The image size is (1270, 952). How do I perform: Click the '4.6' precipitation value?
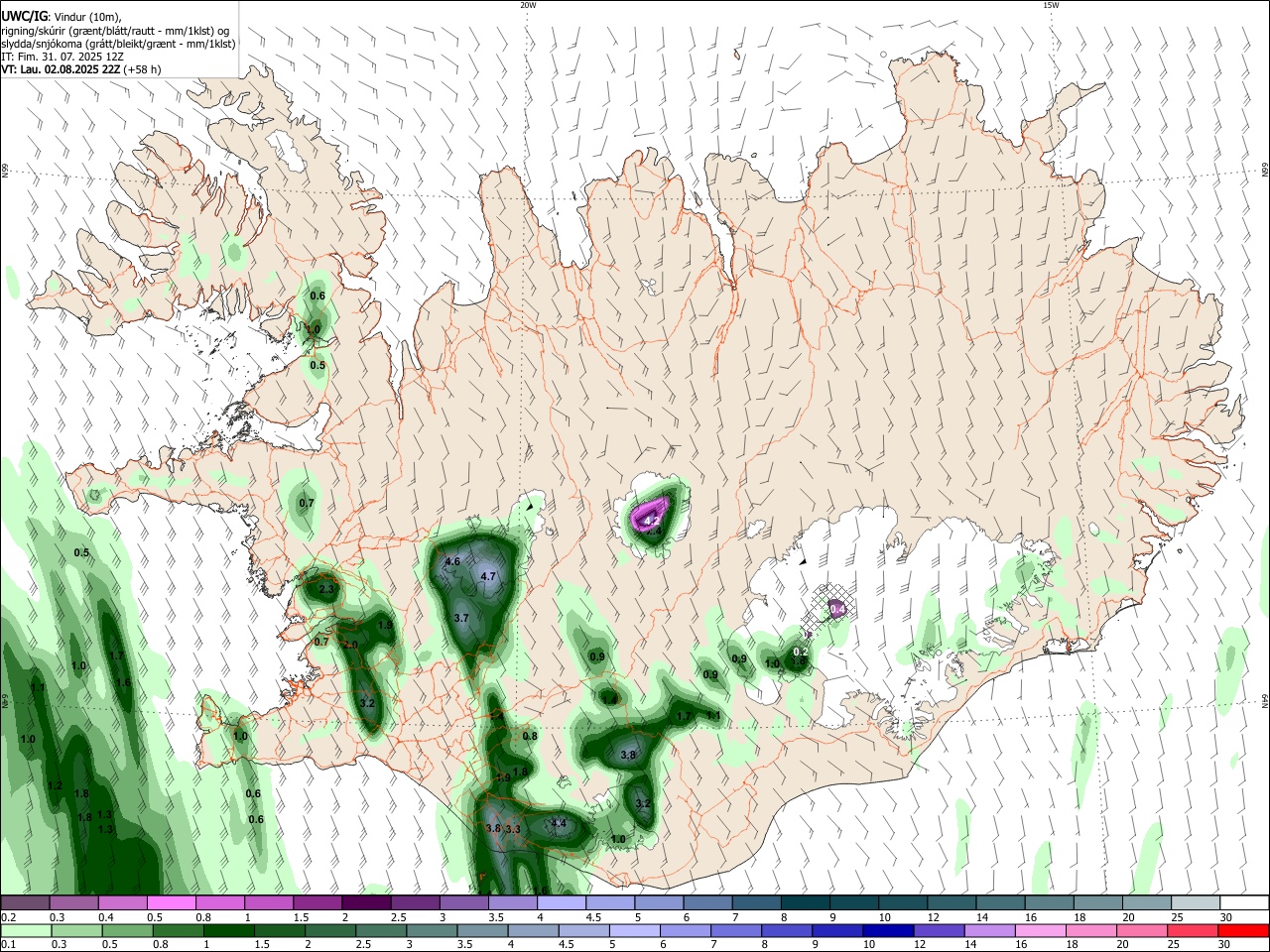coord(452,561)
